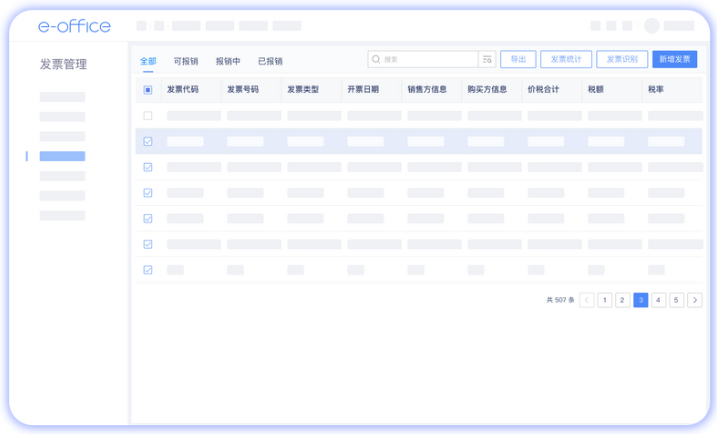Screen dimensions: 717x434
Task: Switch to the 报销中 tab
Action: click(228, 61)
